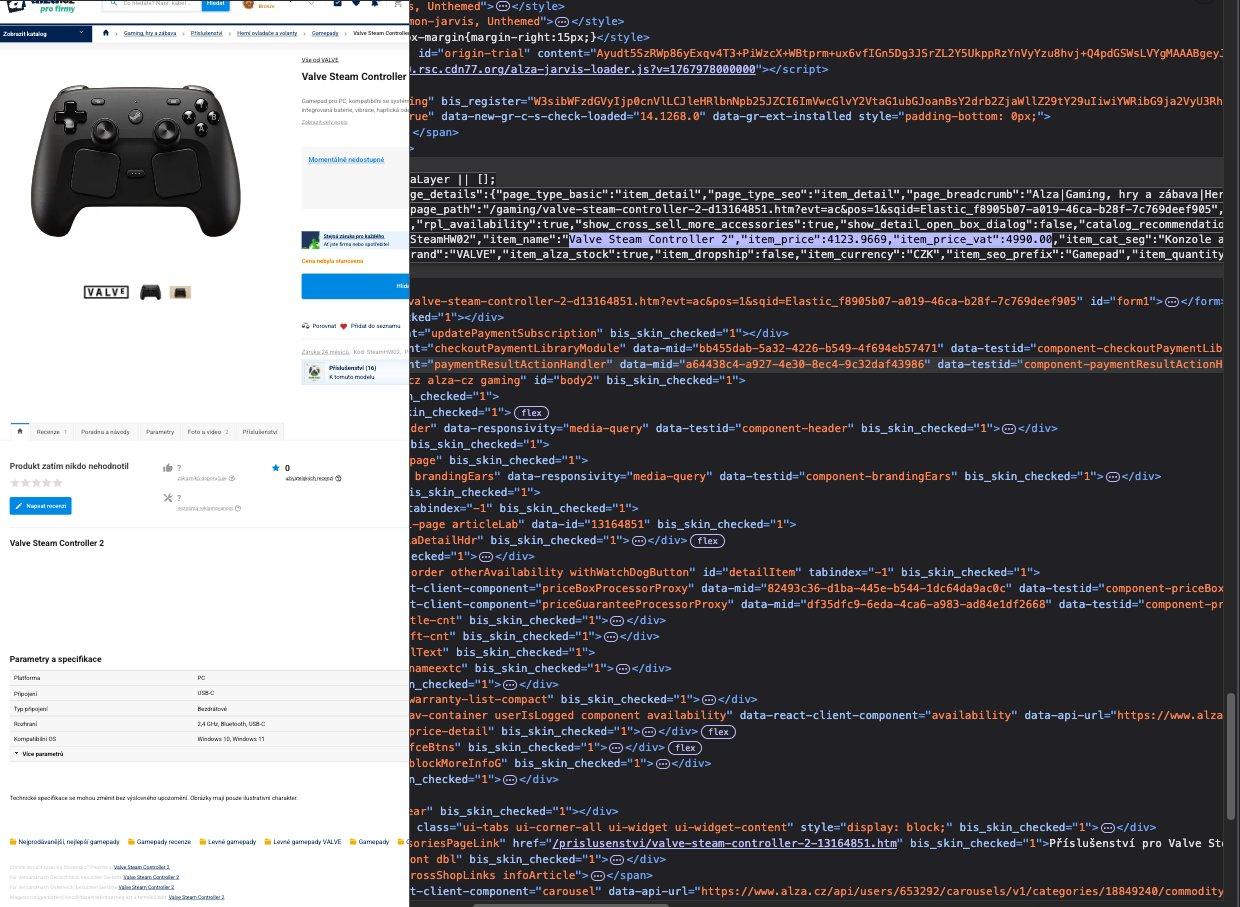
Task: Click the home icon tab below the product
Action: (18, 431)
